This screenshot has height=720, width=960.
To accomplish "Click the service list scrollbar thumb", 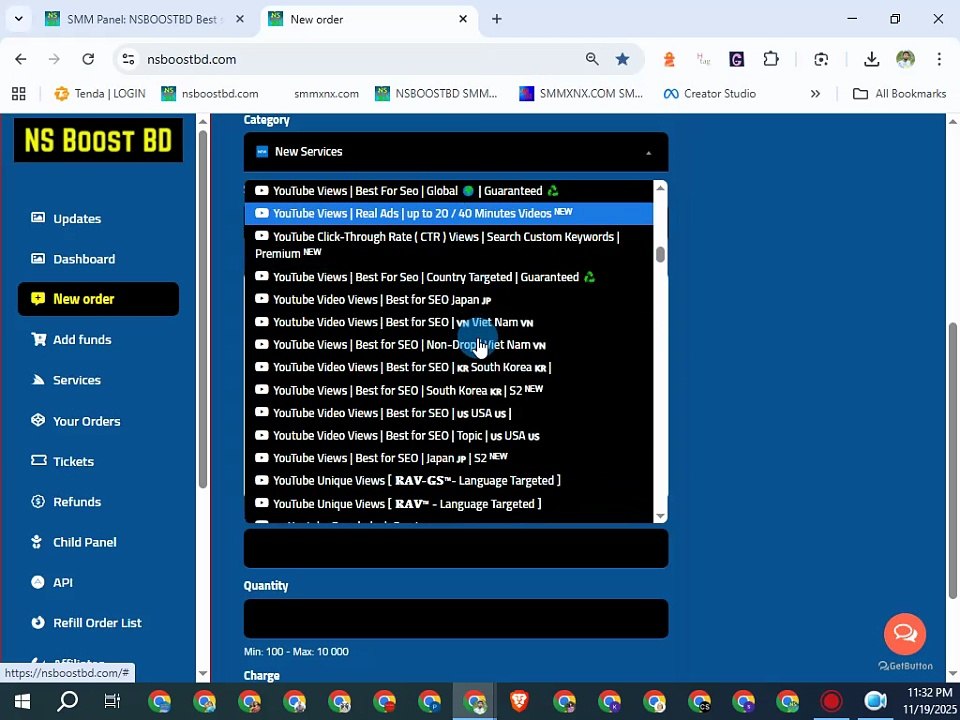I will point(660,254).
